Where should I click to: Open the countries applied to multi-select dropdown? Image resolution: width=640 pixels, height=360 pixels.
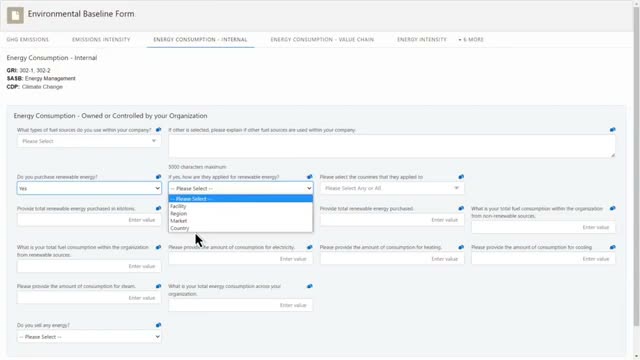pyautogui.click(x=392, y=188)
